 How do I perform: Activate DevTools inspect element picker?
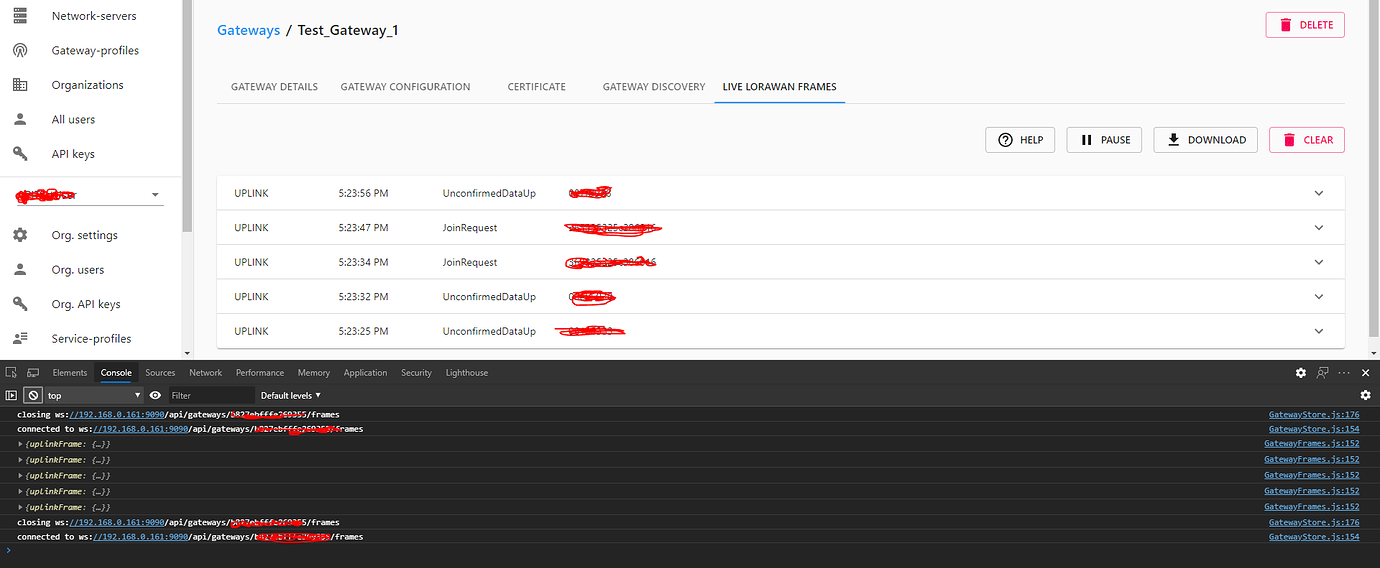click(11, 372)
